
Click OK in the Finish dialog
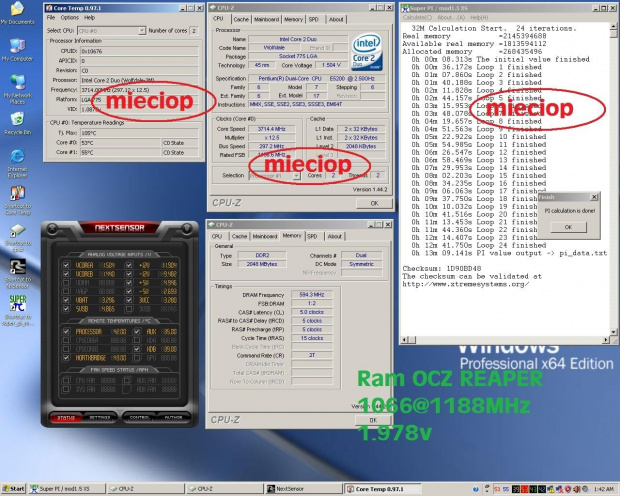click(568, 227)
